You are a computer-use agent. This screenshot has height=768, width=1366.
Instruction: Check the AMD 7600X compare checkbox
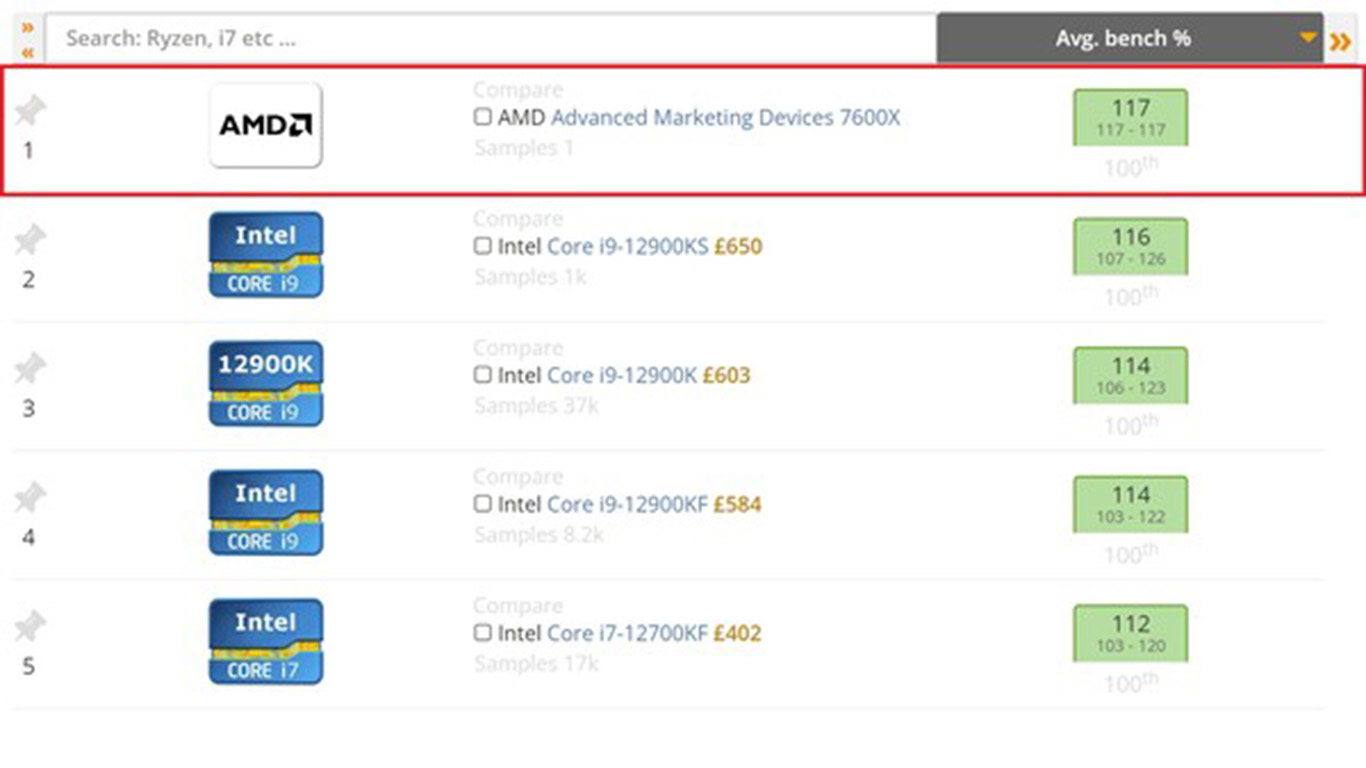click(x=482, y=117)
